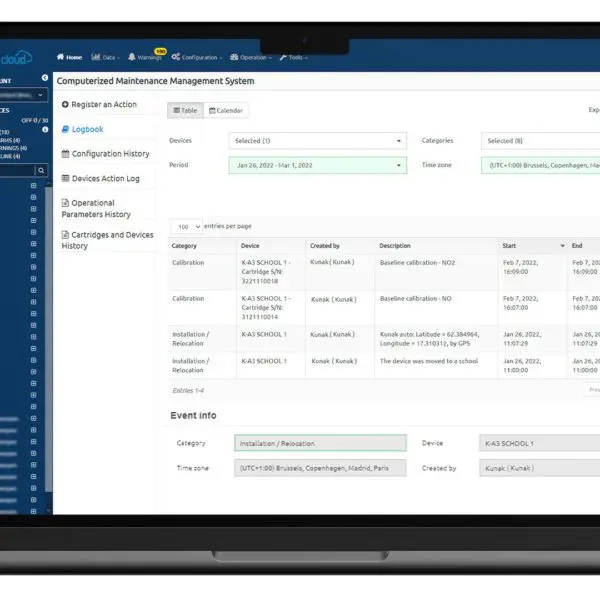600x600 pixels.
Task: Switch to the Table view tab
Action: click(x=186, y=111)
